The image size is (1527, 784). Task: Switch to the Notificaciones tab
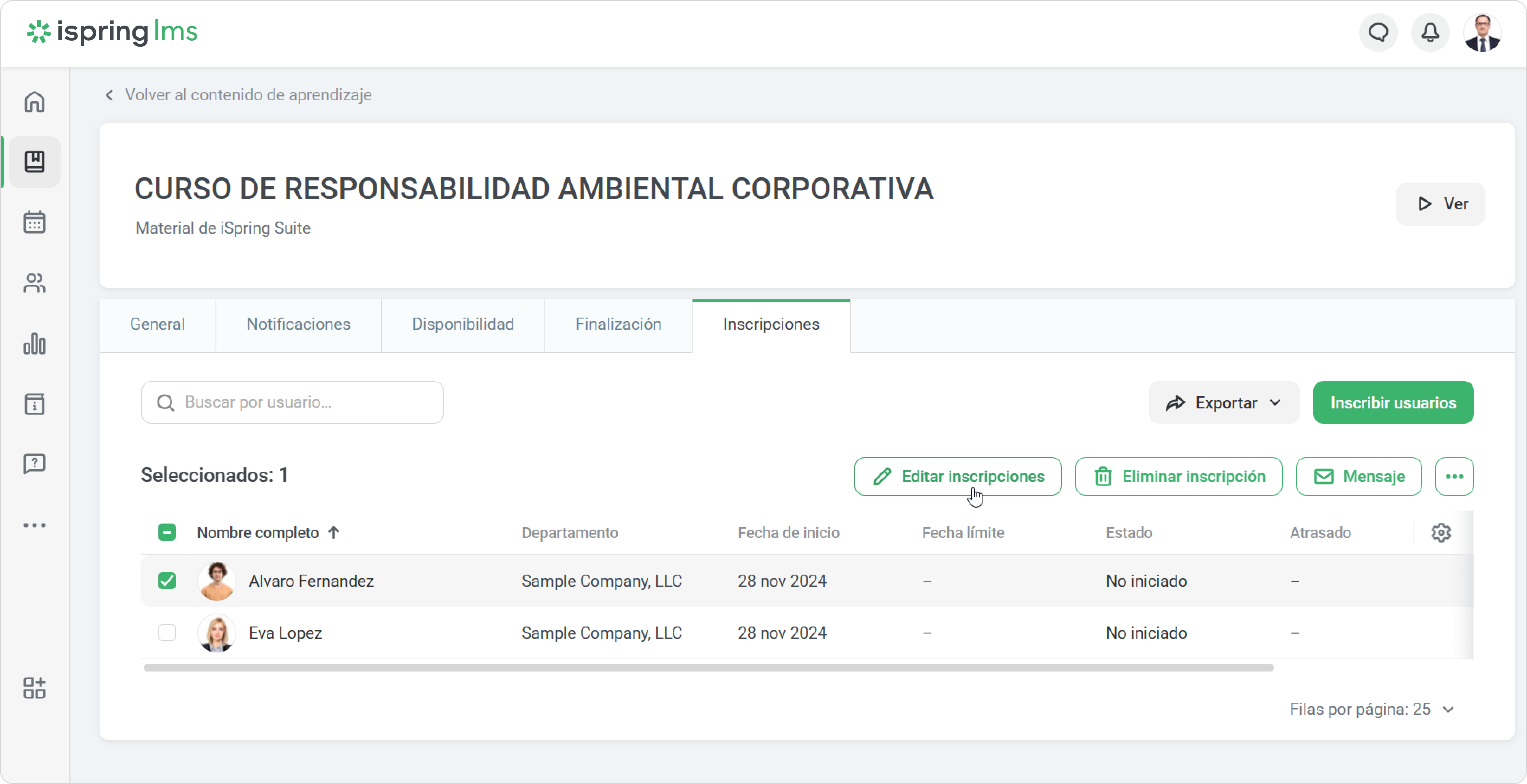tap(298, 324)
